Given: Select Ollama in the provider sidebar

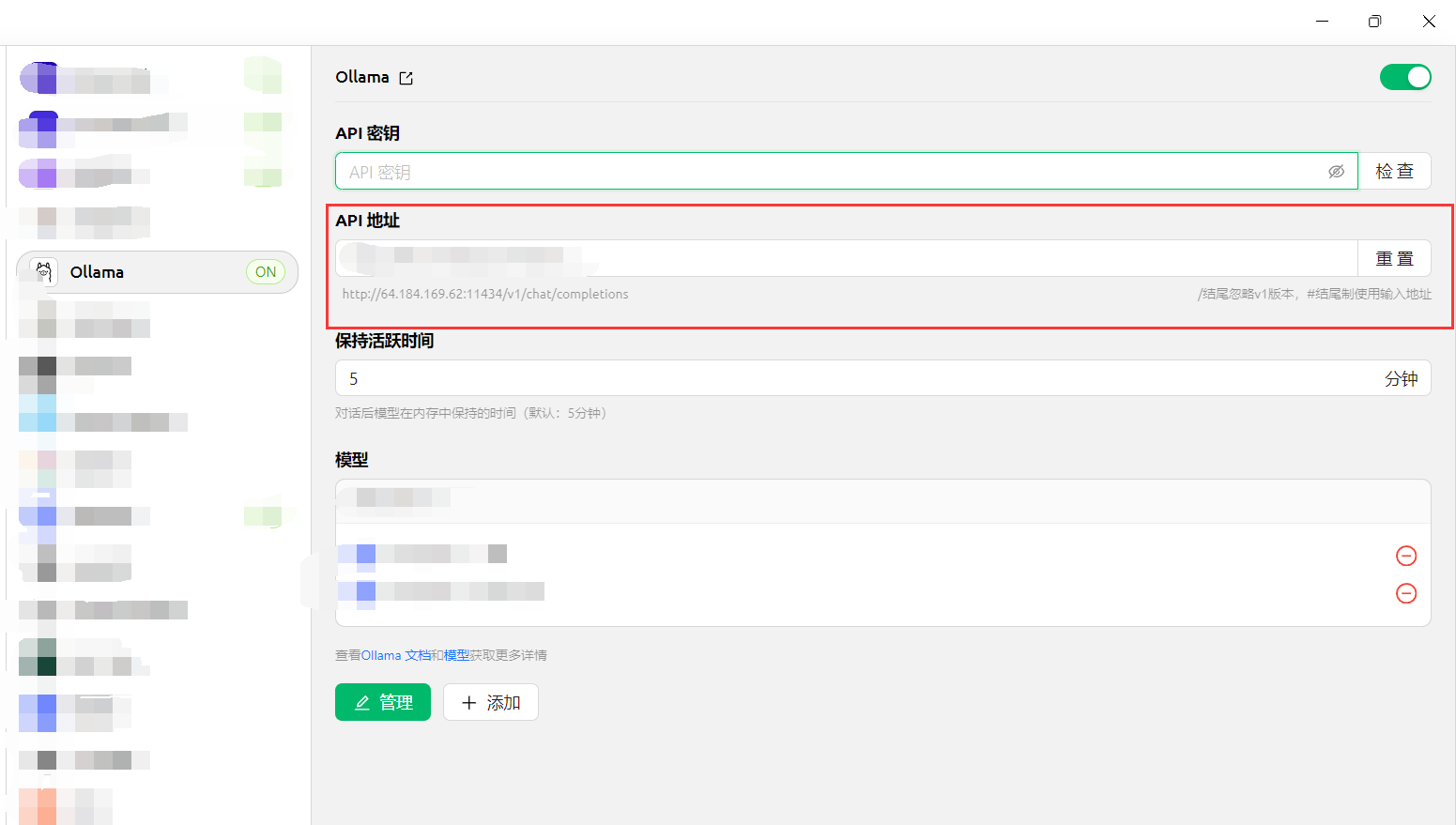Looking at the screenshot, I should [141, 272].
